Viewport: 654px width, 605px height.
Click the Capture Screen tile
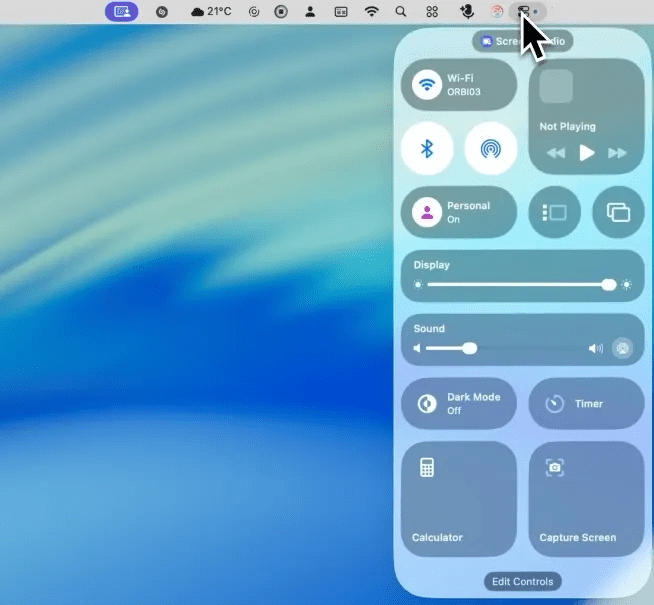(x=586, y=498)
